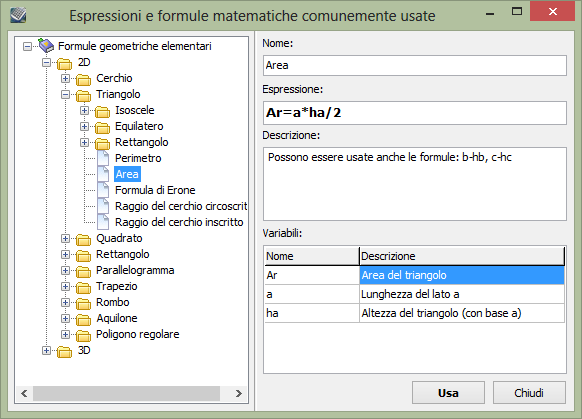The image size is (582, 419).
Task: Select the 'Lunghezza del lato a' cell
Action: point(462,294)
